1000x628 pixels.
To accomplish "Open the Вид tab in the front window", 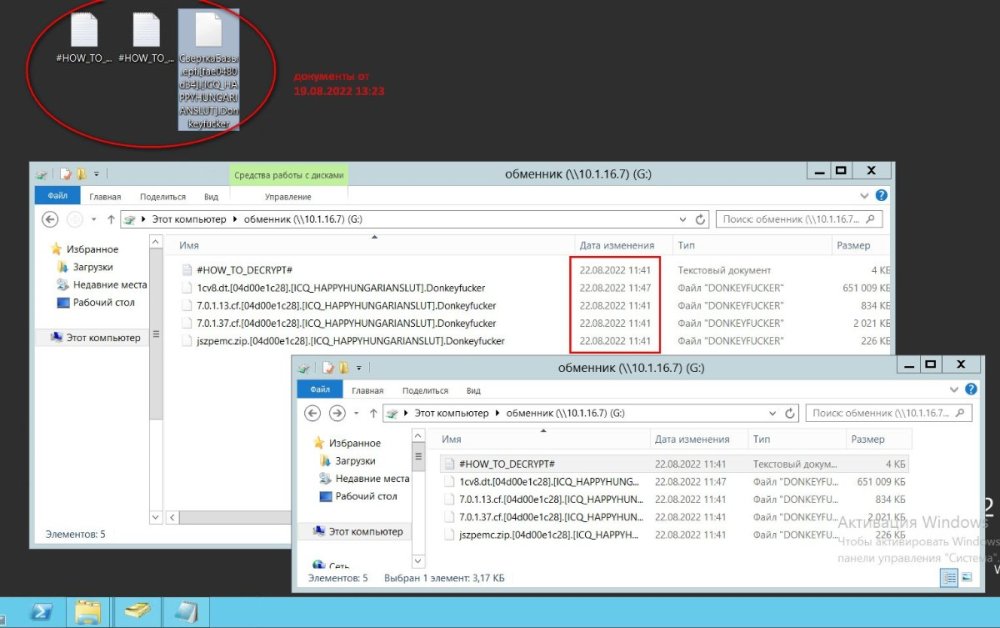I will 473,390.
